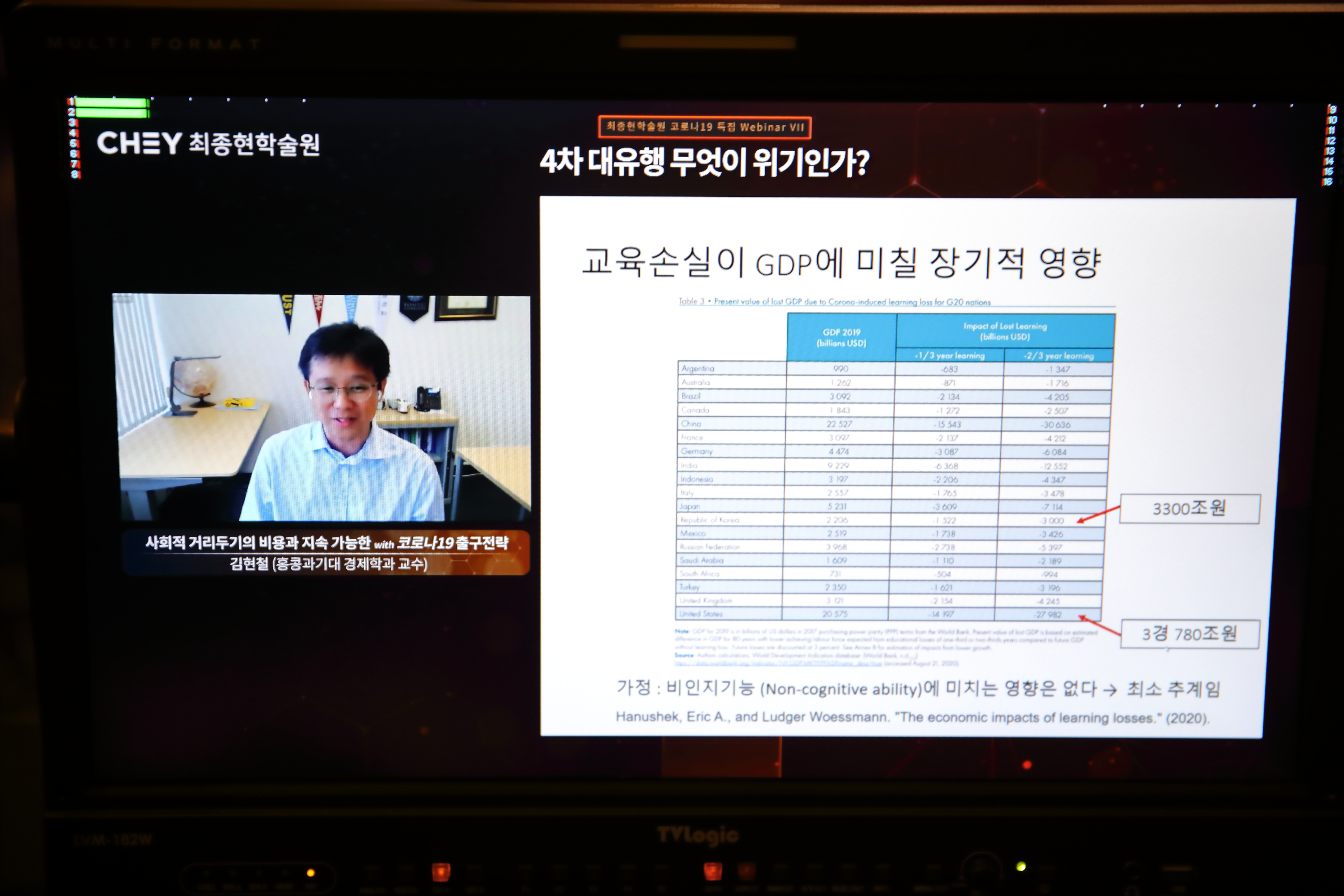Click the CHEY 최종현학술원 logo

click(208, 144)
